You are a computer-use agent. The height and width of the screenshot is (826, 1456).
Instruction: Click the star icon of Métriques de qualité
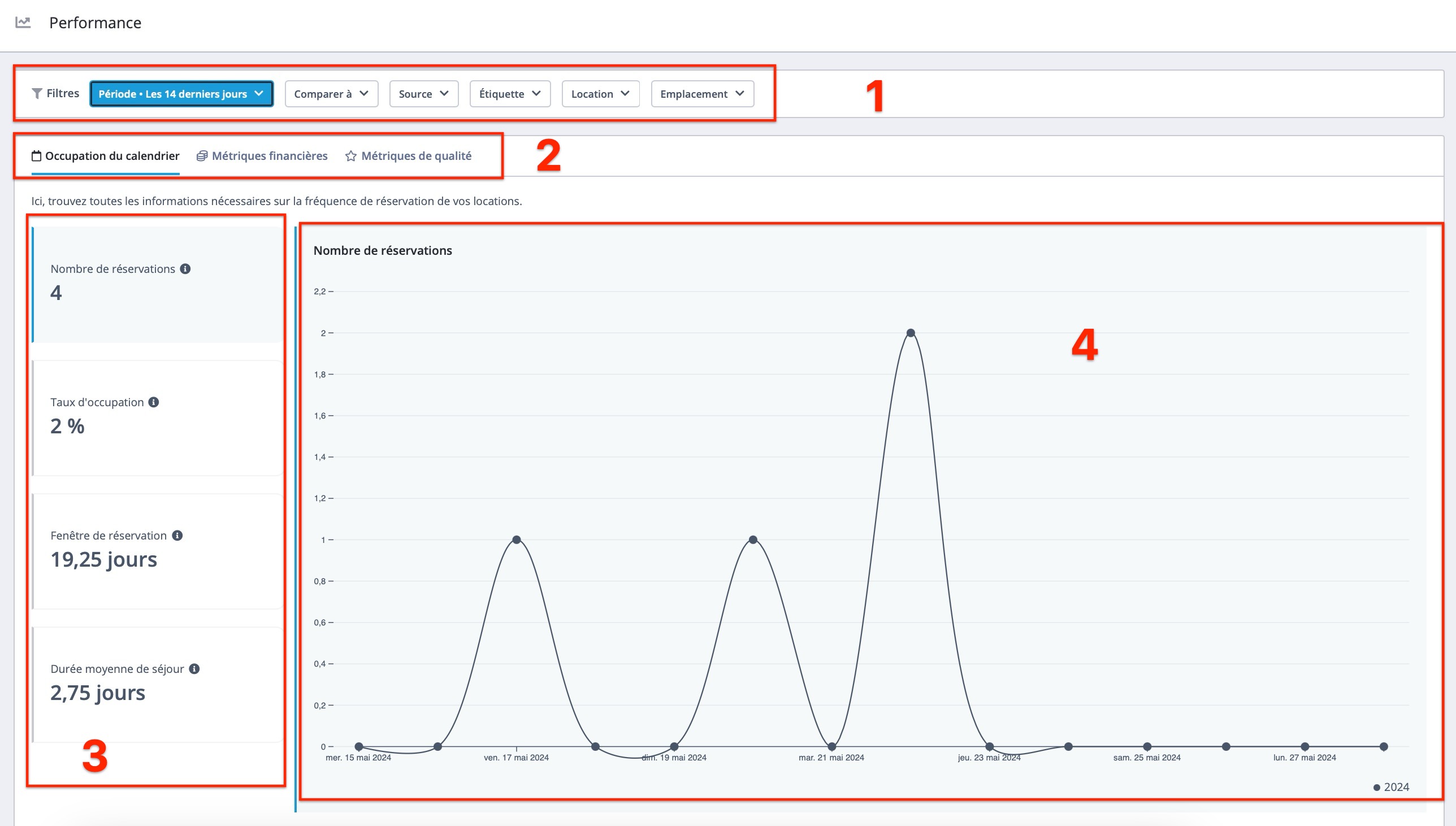tap(350, 156)
